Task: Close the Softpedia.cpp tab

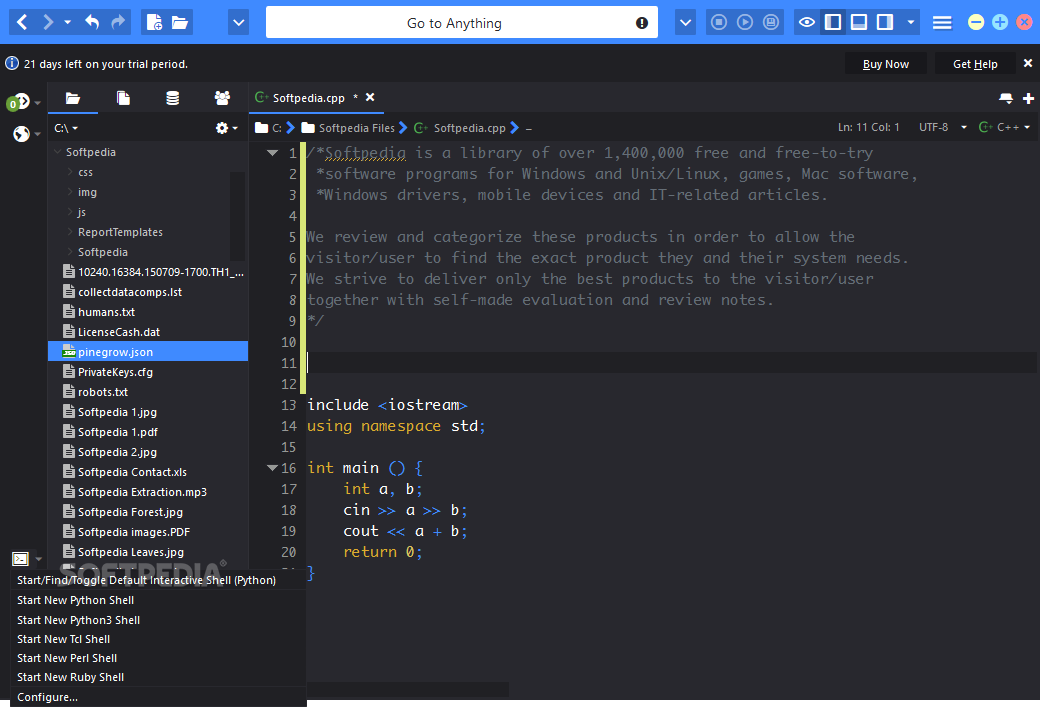Action: coord(370,97)
